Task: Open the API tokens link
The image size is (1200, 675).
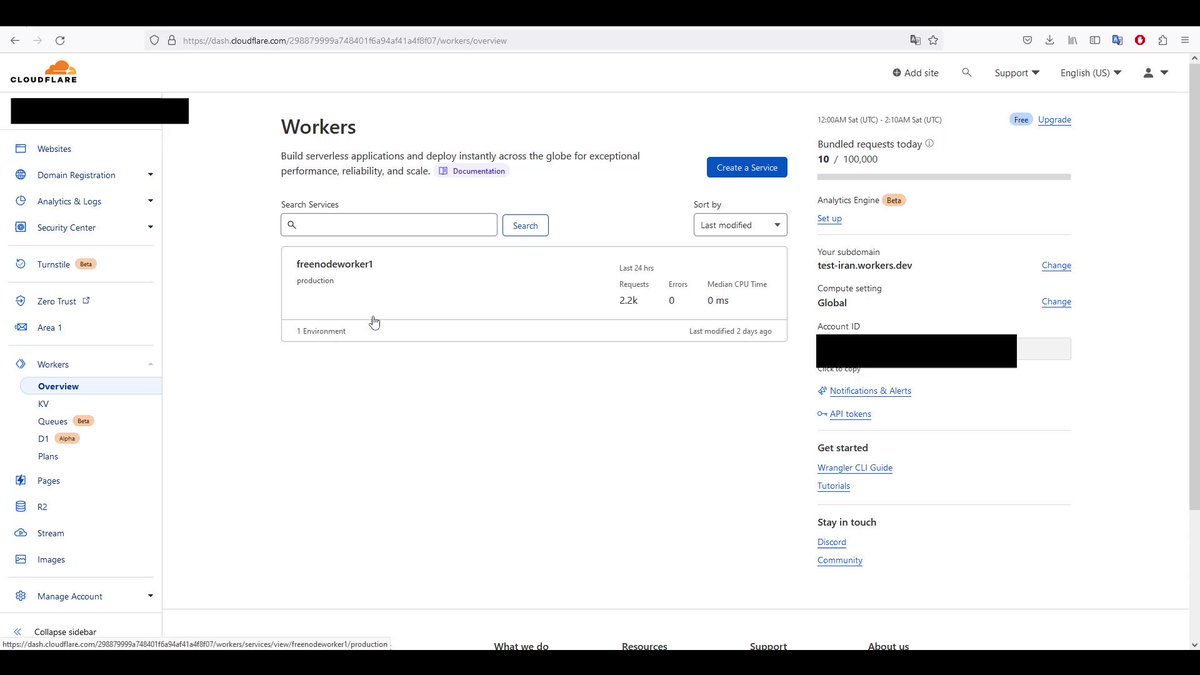Action: click(850, 414)
